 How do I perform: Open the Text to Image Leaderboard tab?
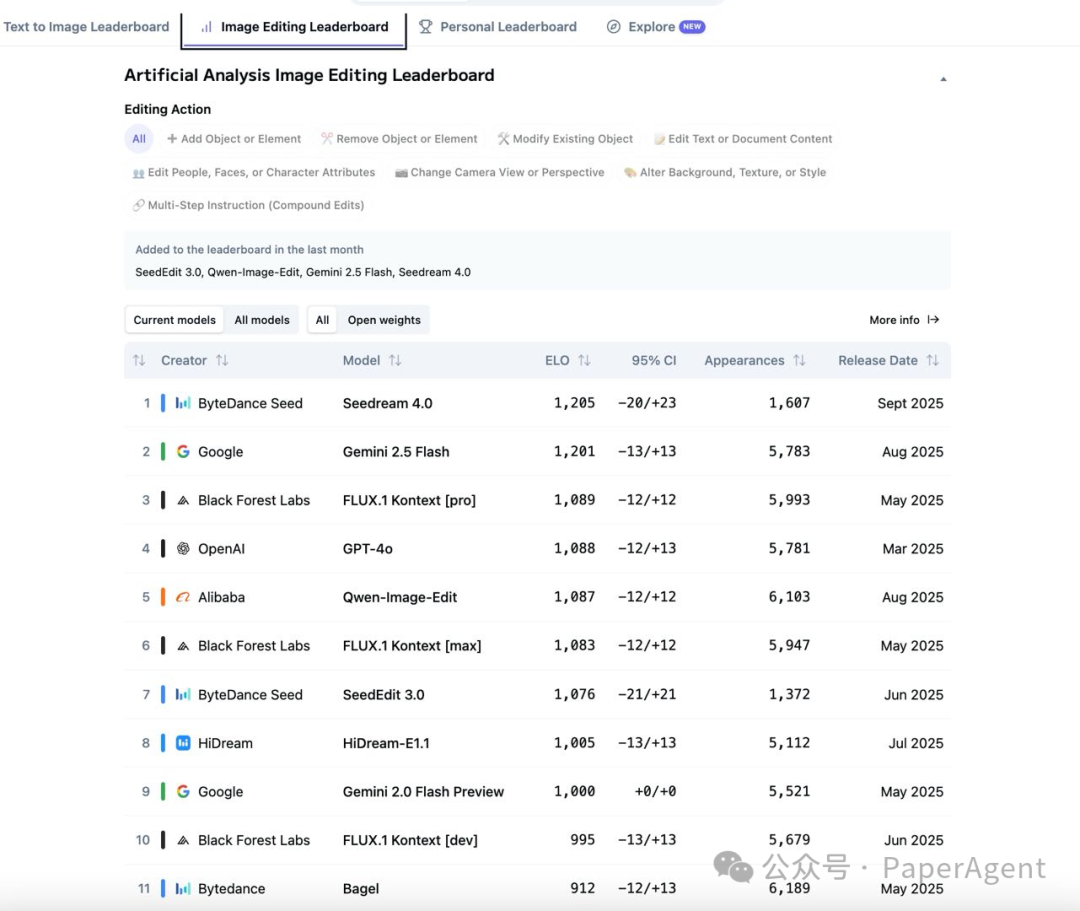[x=86, y=27]
